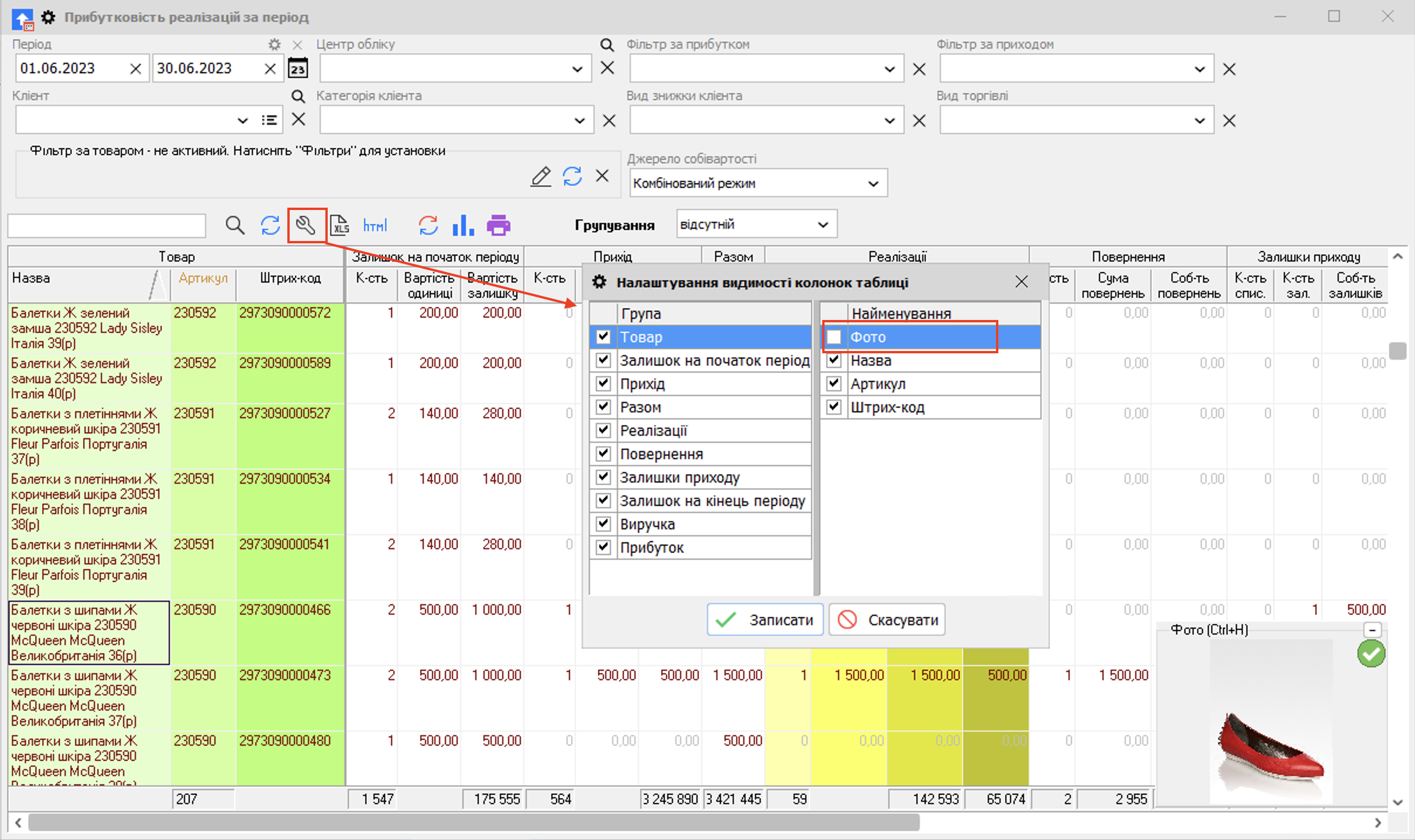This screenshot has width=1415, height=840.
Task: Enable the Фото column checkbox
Action: pyautogui.click(x=834, y=337)
